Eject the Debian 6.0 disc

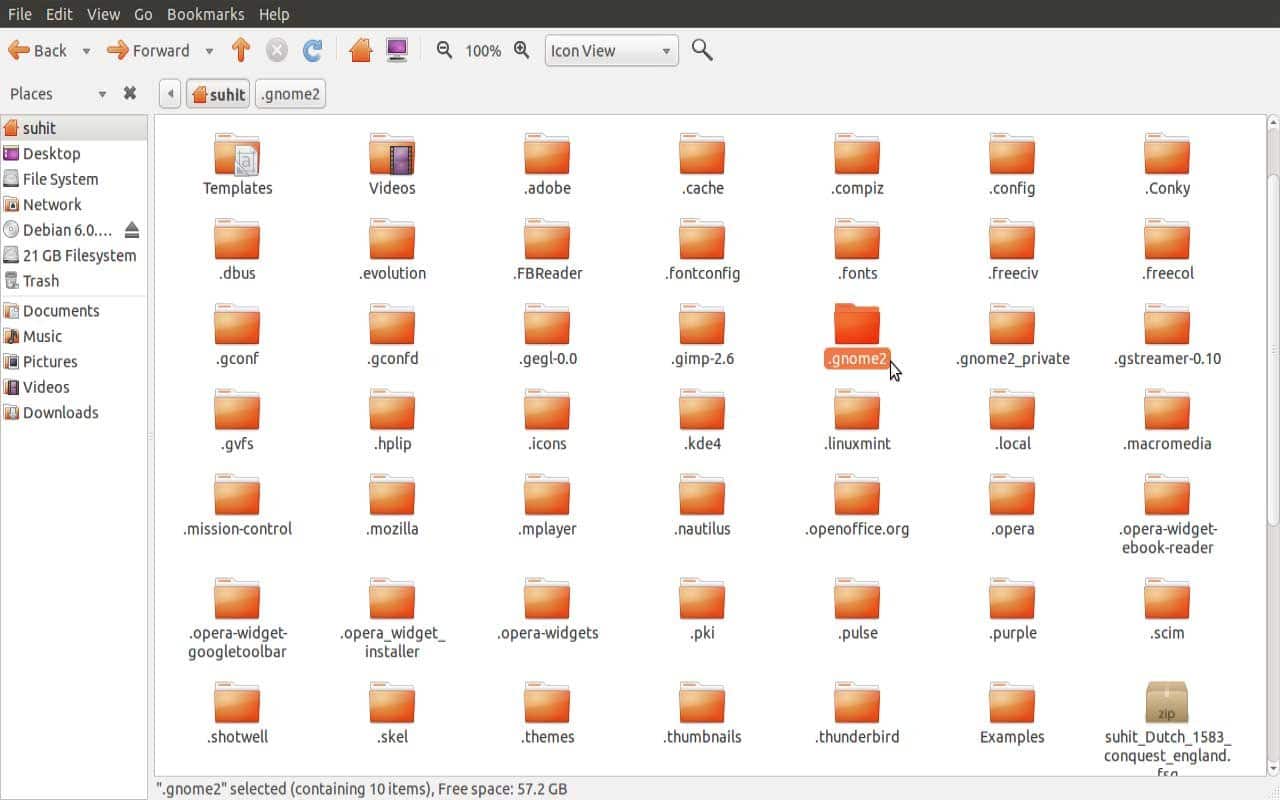click(x=131, y=230)
